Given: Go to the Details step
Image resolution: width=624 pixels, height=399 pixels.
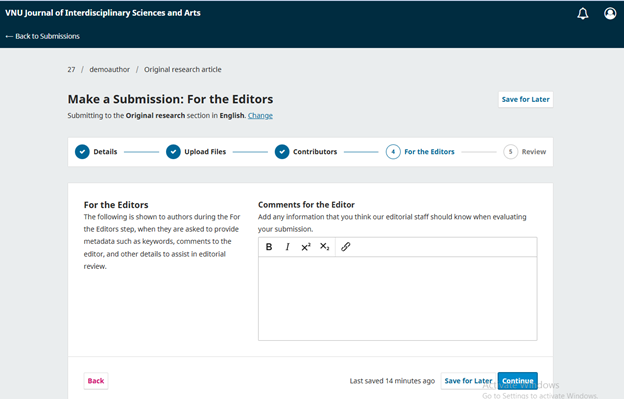Looking at the screenshot, I should [96, 152].
